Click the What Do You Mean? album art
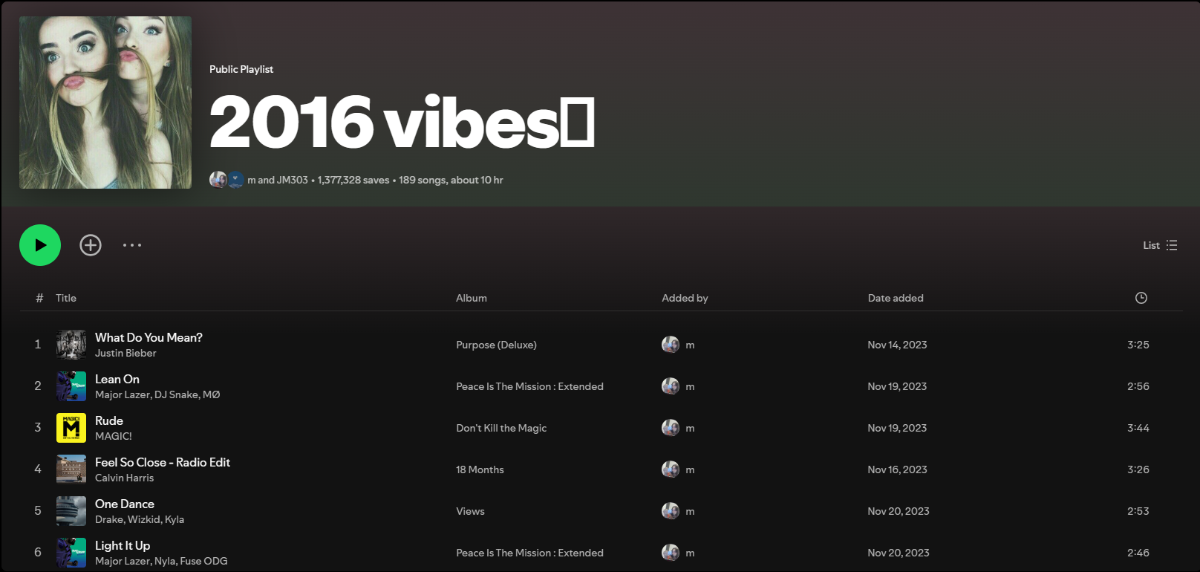This screenshot has width=1200, height=572. pos(71,345)
